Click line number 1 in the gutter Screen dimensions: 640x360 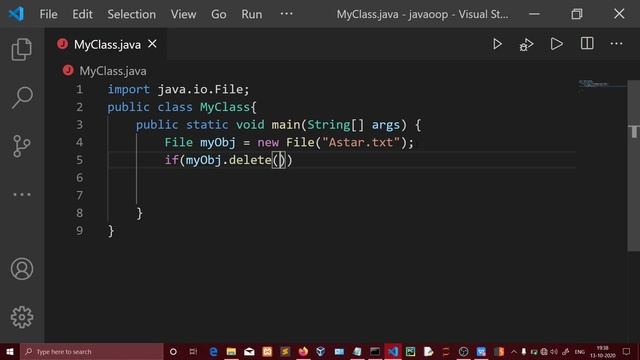coord(79,89)
